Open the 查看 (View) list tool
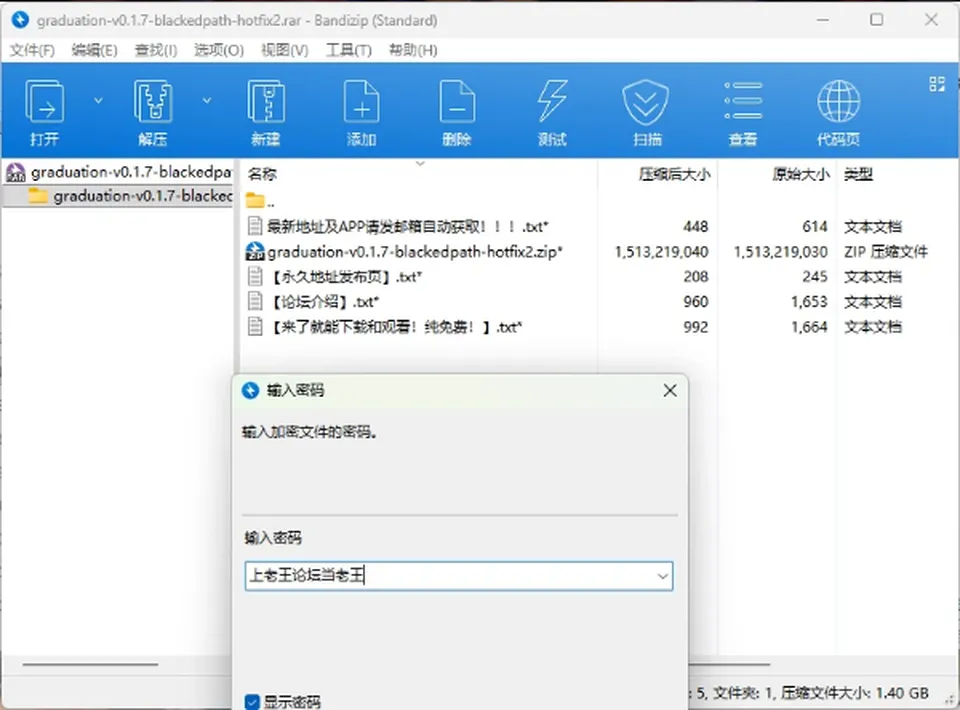Viewport: 960px width, 710px height. pyautogui.click(x=743, y=111)
